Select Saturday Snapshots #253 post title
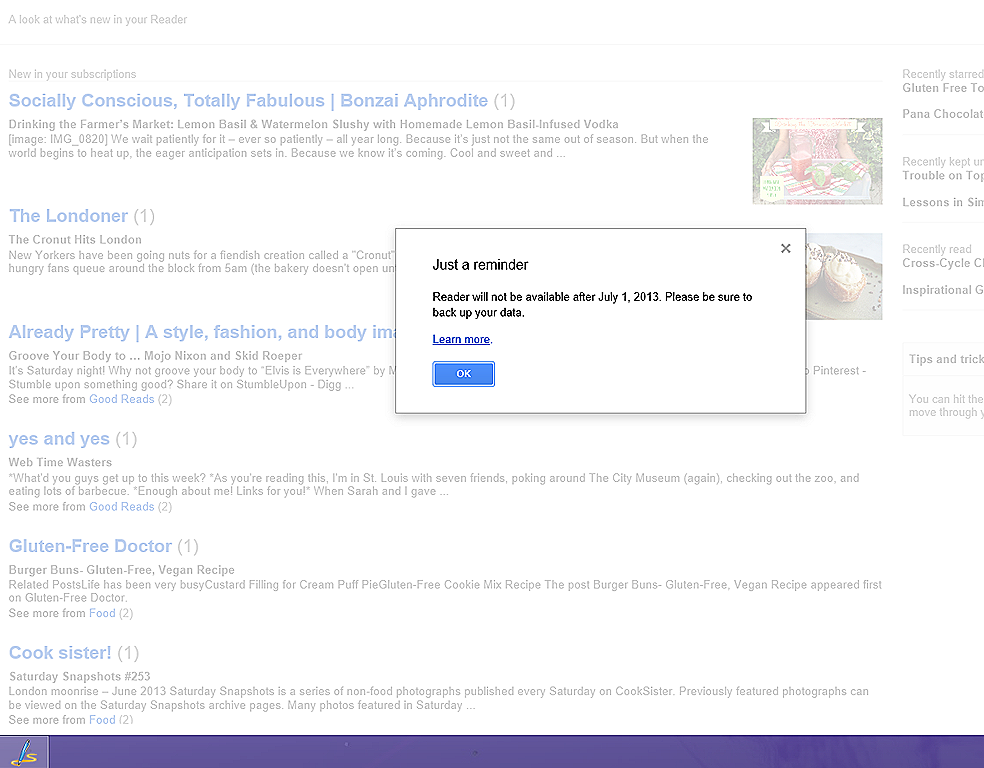 [x=80, y=676]
